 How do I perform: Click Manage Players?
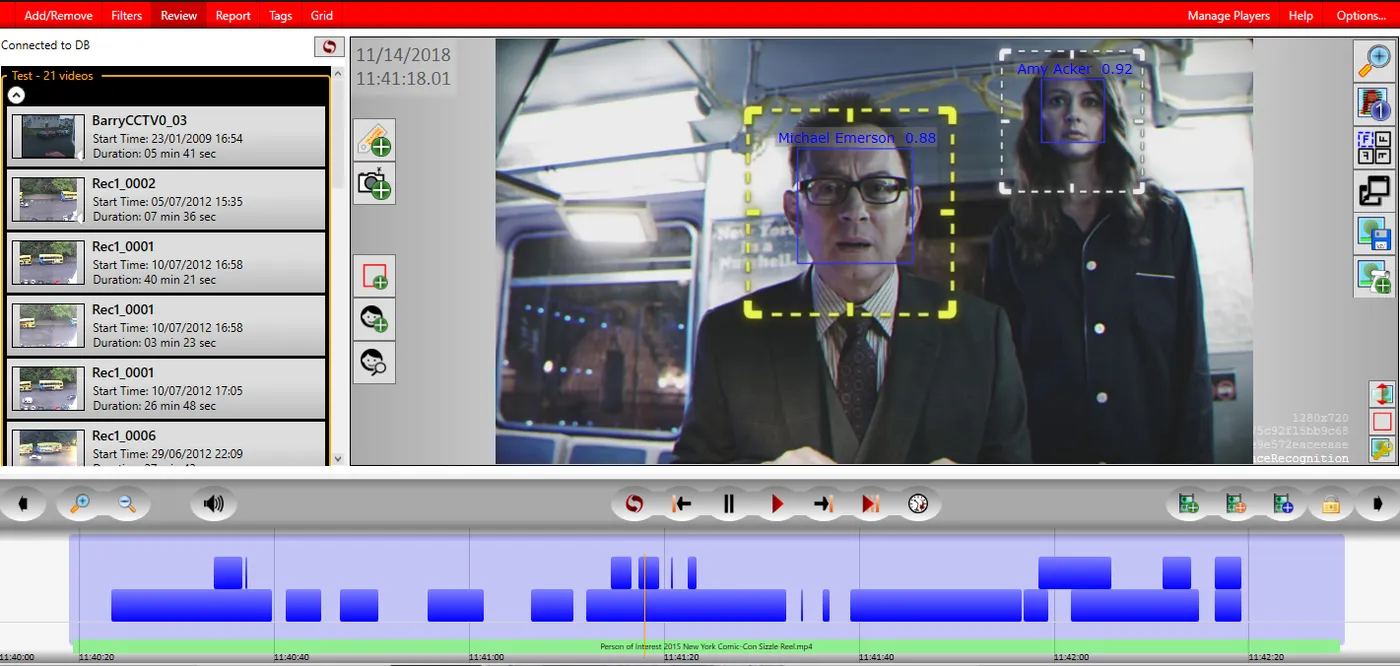pyautogui.click(x=1229, y=15)
